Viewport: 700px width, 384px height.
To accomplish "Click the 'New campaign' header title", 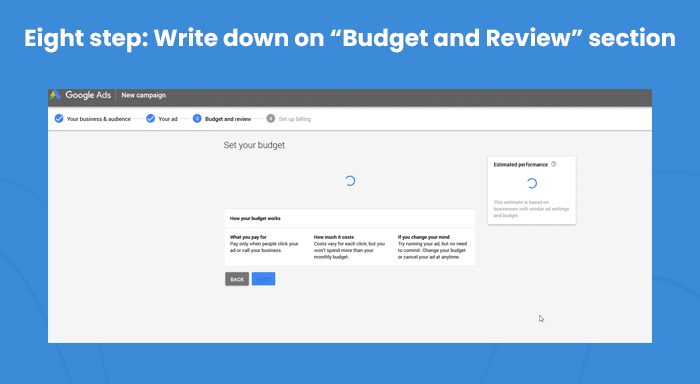I will pos(143,95).
